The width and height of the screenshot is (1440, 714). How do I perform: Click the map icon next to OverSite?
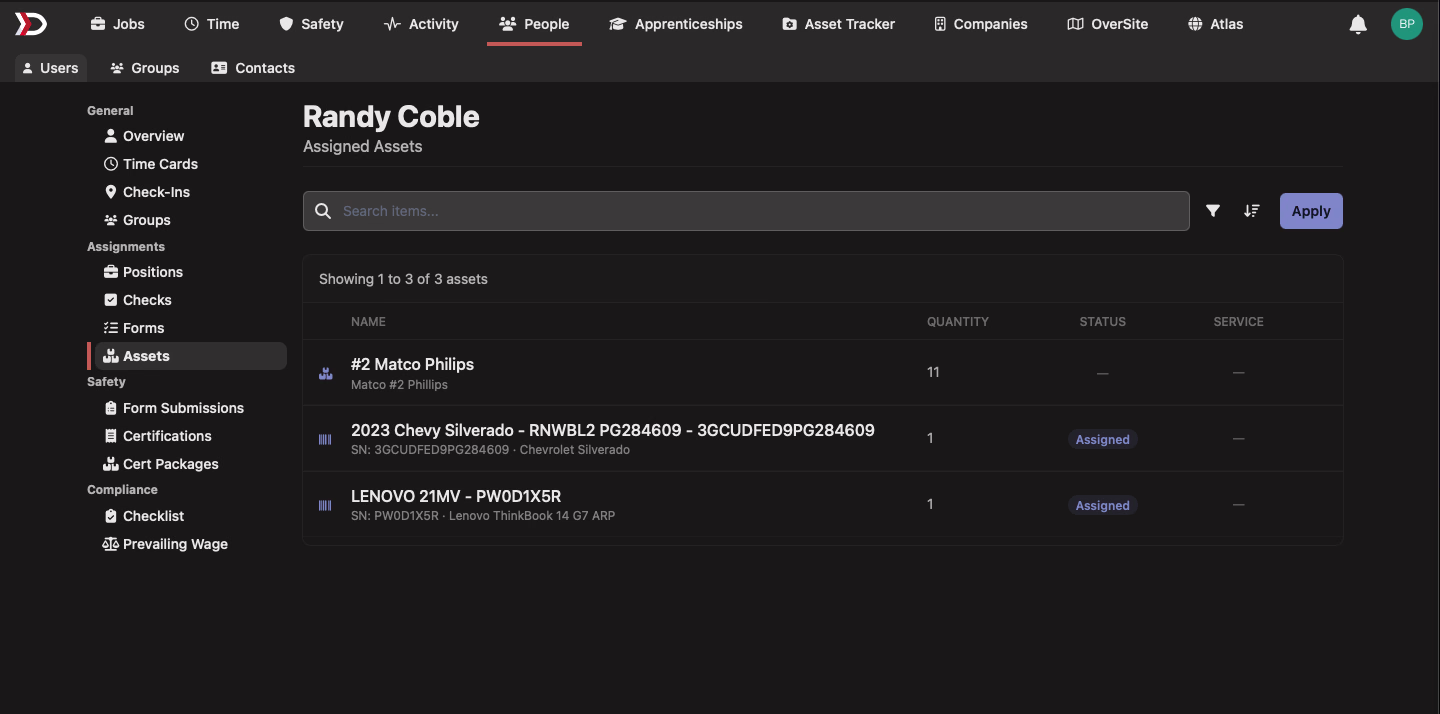click(x=1075, y=24)
